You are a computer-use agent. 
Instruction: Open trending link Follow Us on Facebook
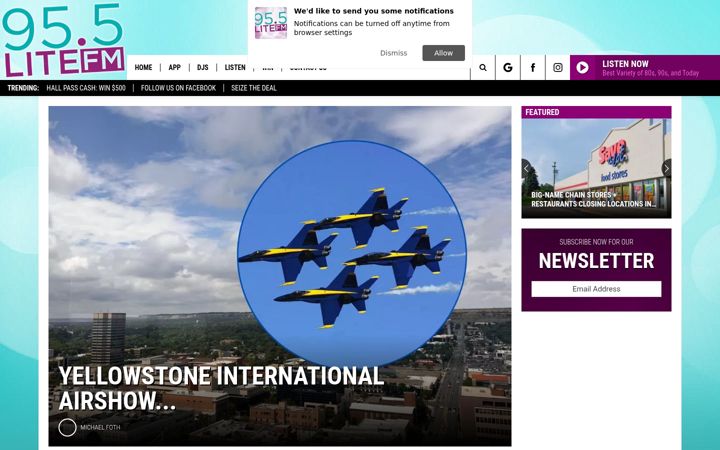point(178,88)
